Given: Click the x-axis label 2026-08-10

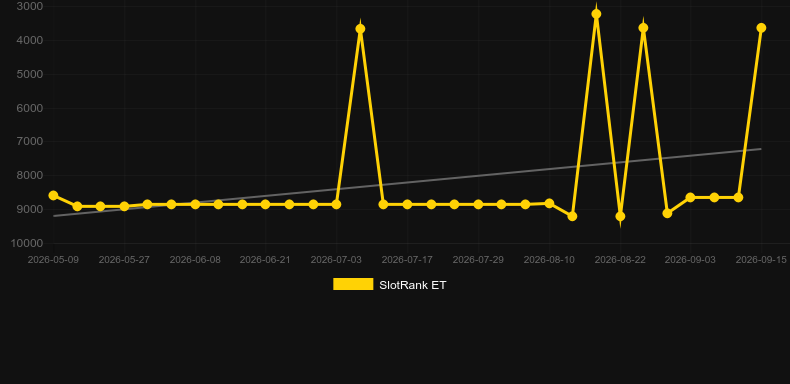Looking at the screenshot, I should pos(549,260).
